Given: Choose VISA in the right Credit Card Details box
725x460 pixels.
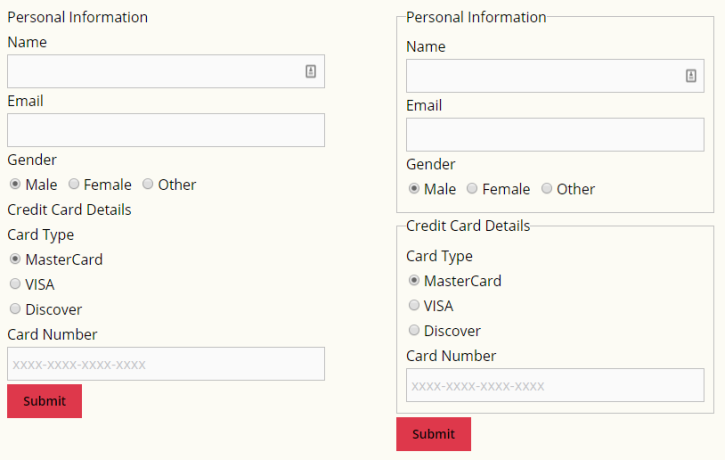Looking at the screenshot, I should click(414, 305).
